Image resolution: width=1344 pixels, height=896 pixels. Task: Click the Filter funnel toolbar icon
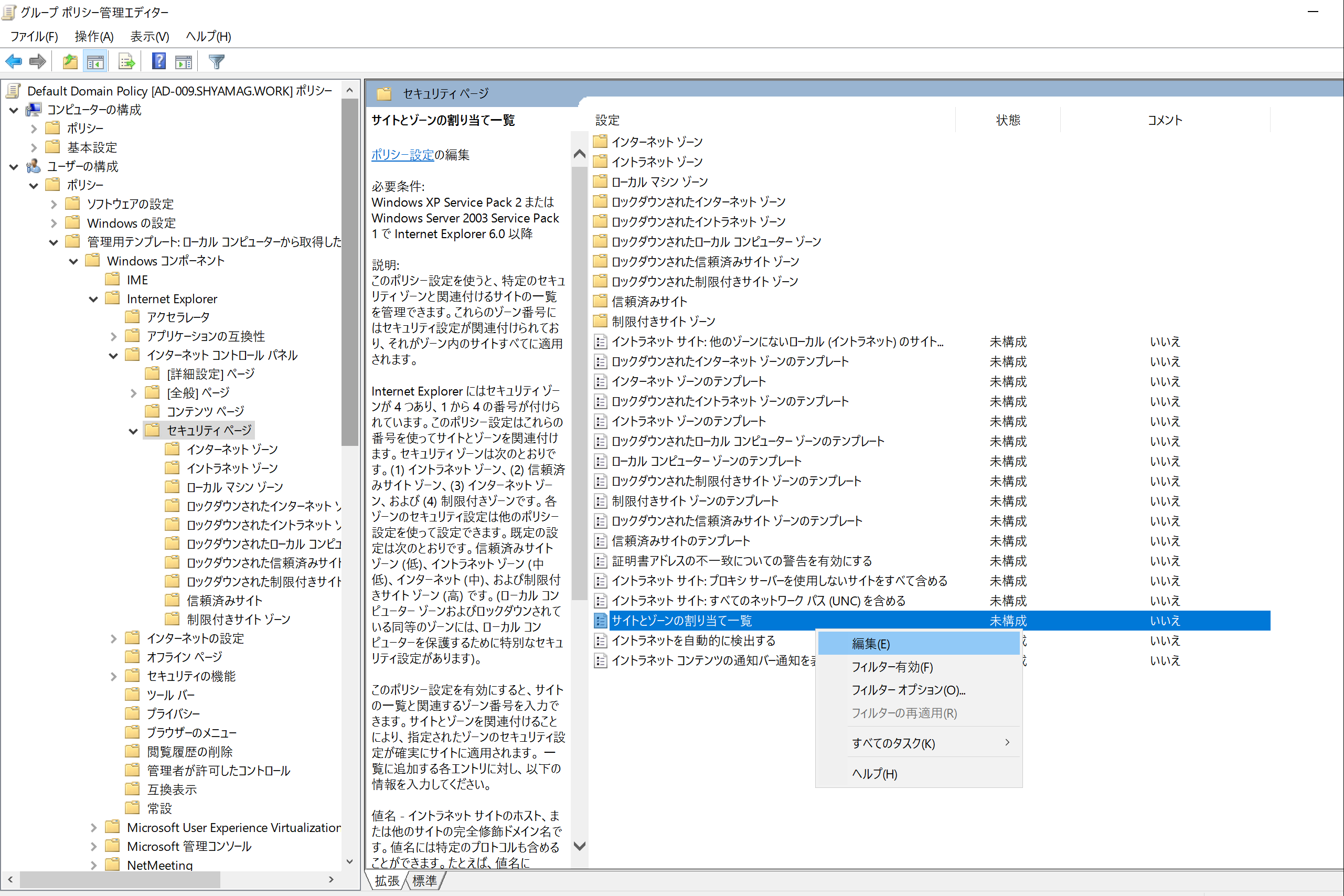pyautogui.click(x=217, y=61)
